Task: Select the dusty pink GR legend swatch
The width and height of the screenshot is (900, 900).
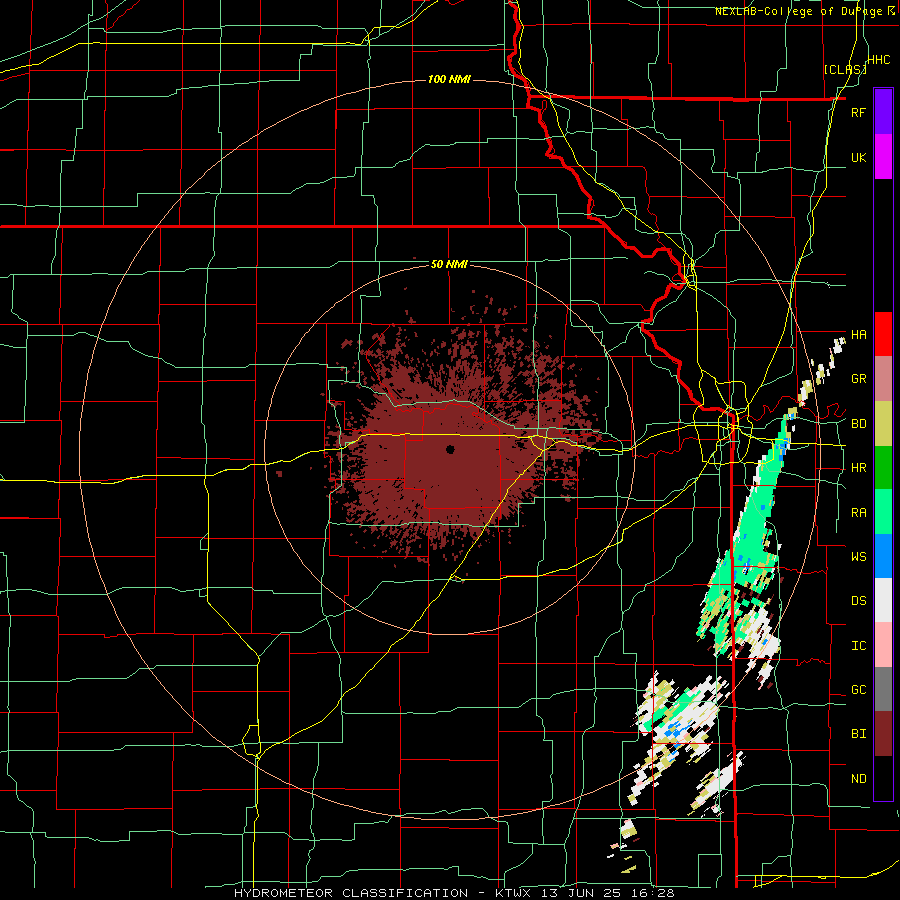Action: [883, 379]
